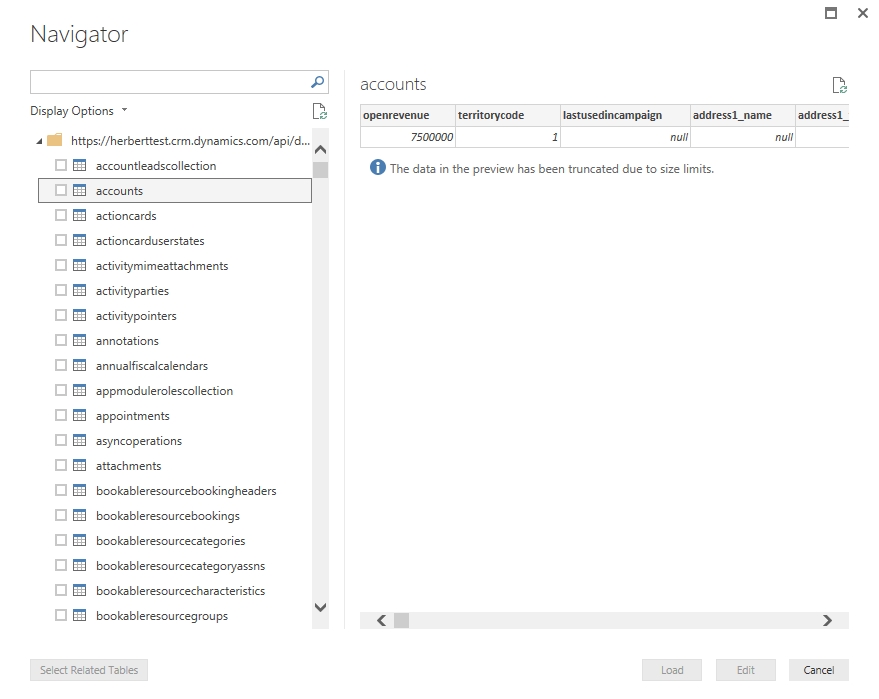The image size is (879, 699).
Task: Select the annotations table row
Action: click(x=175, y=340)
